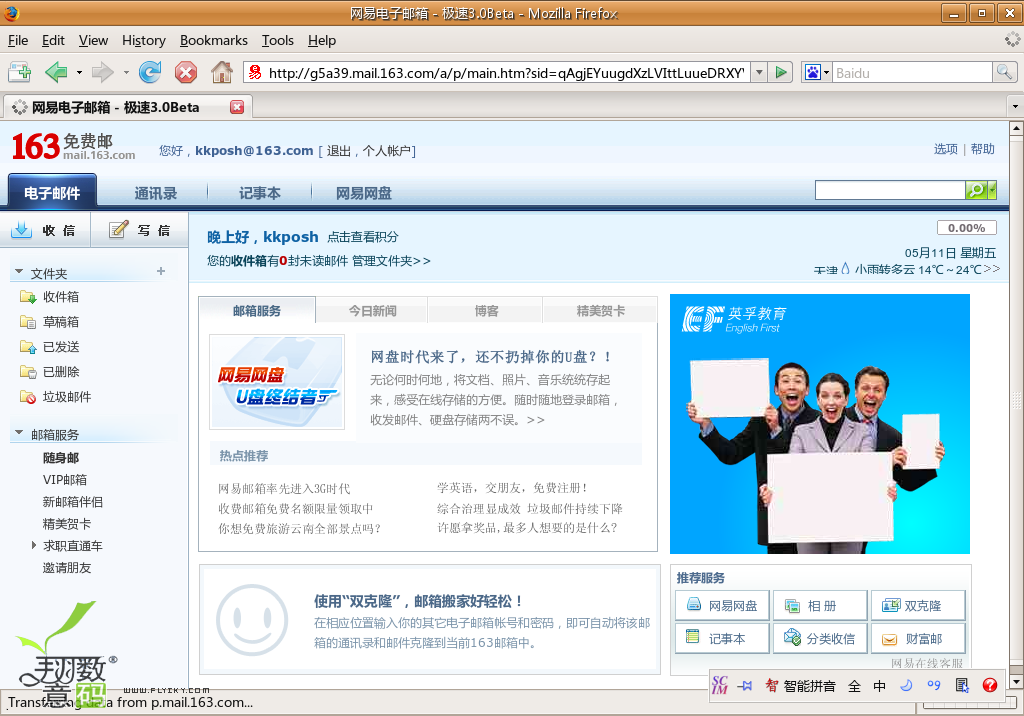Viewport: 1024px width, 716px height.
Task: Expand the 求职直通车 tree item
Action: click(34, 545)
